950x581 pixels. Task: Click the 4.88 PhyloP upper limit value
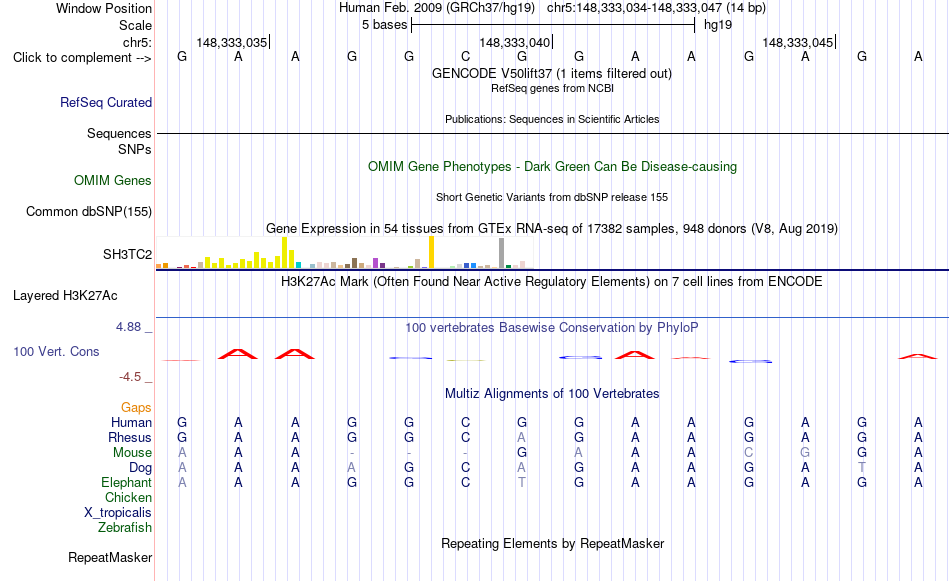128,327
